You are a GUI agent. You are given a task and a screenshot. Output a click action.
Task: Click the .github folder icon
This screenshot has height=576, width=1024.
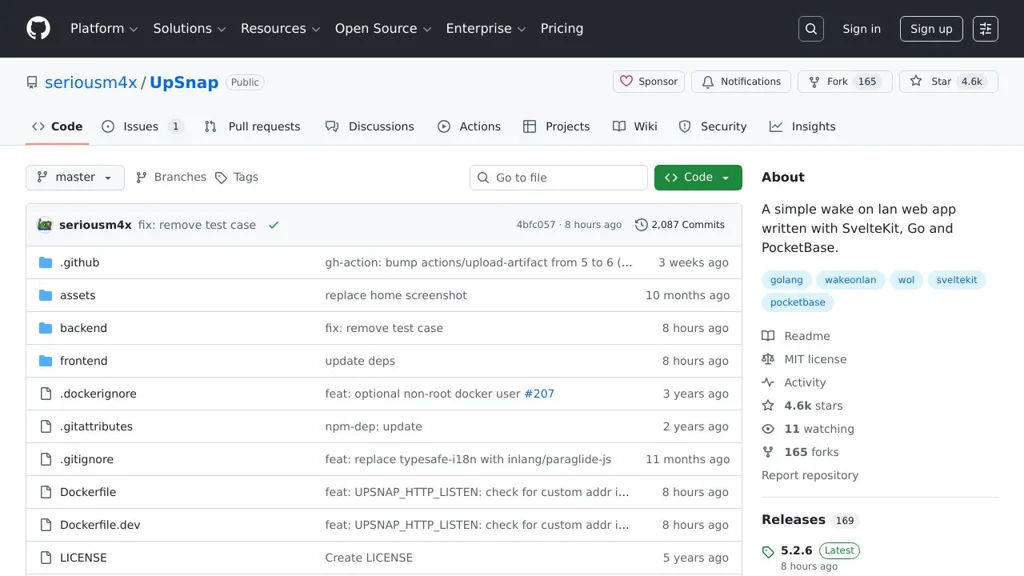[x=45, y=263]
